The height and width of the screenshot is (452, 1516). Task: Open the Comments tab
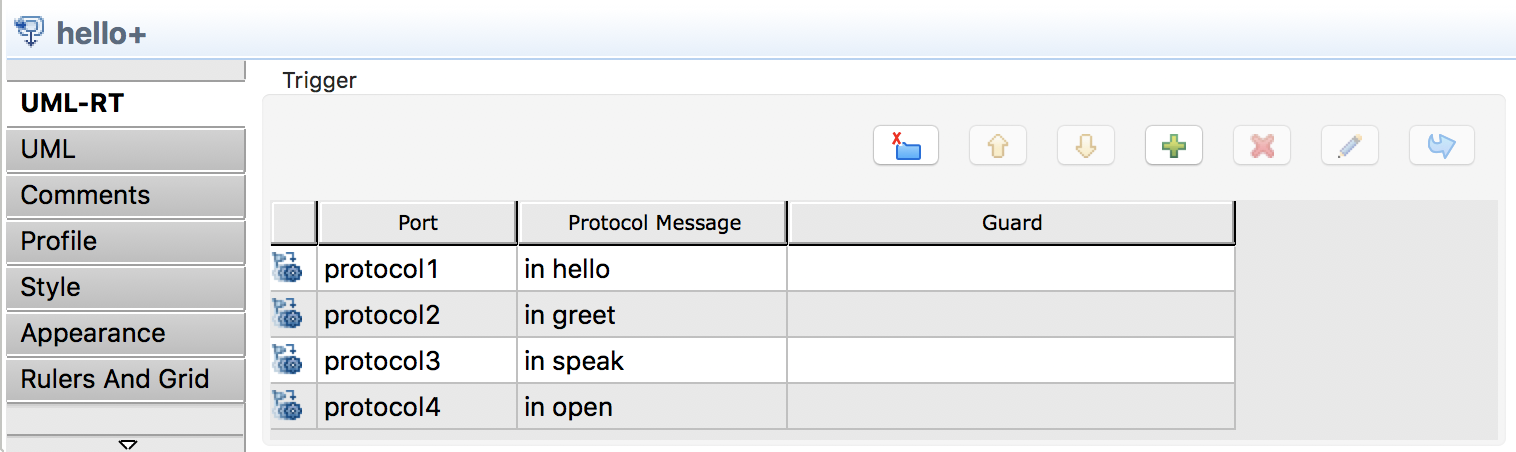click(x=125, y=196)
